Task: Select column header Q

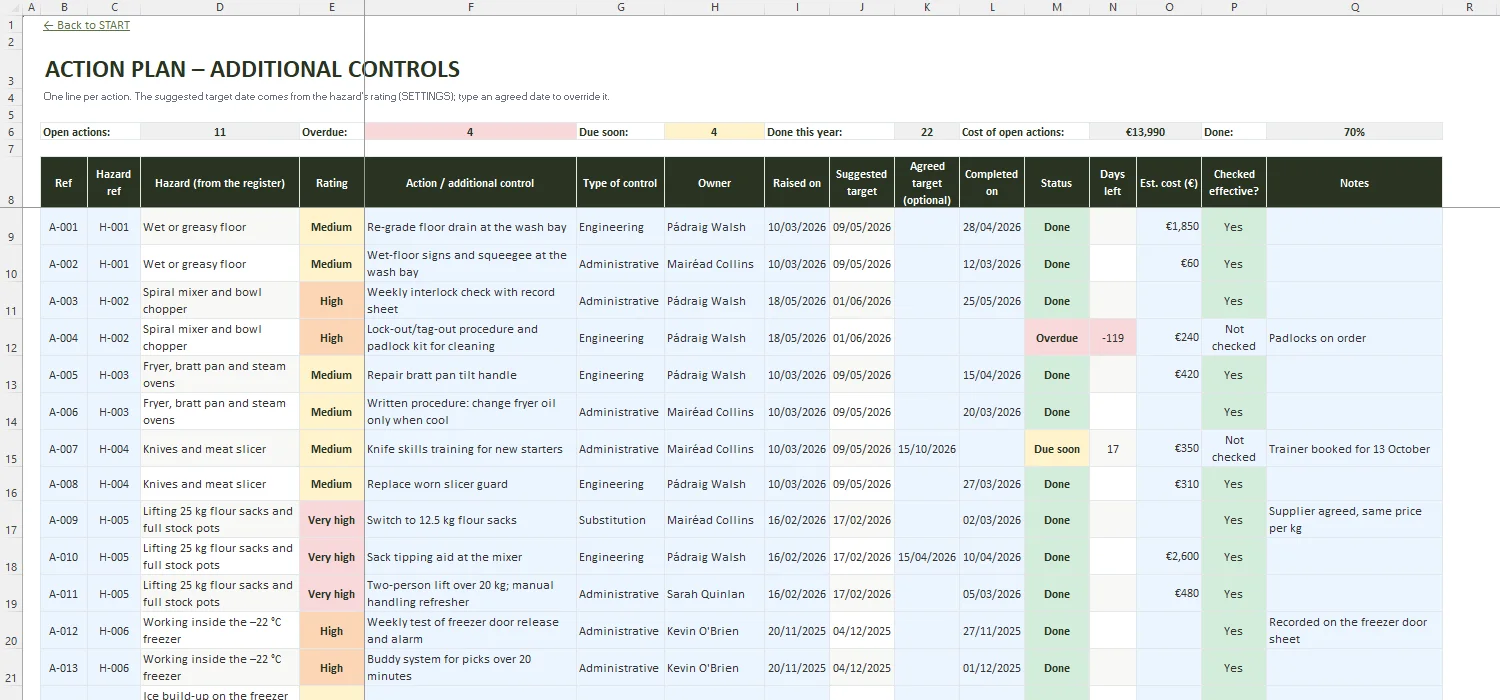Action: click(1354, 7)
